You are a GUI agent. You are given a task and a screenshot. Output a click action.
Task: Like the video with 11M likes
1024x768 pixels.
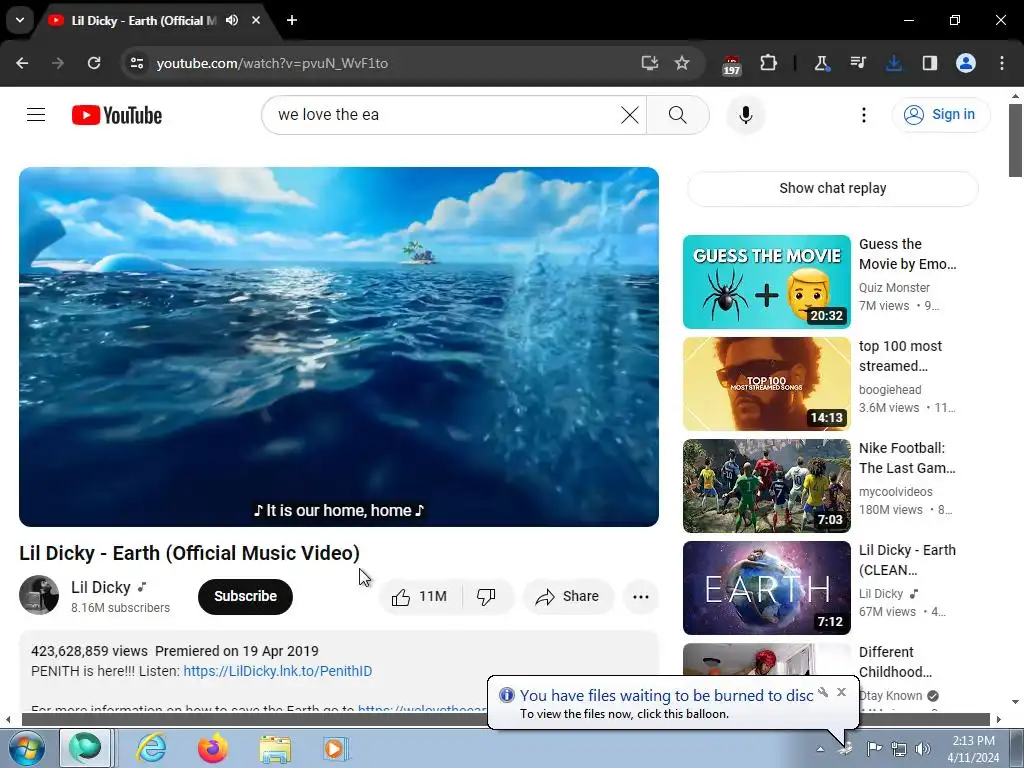[x=419, y=596]
